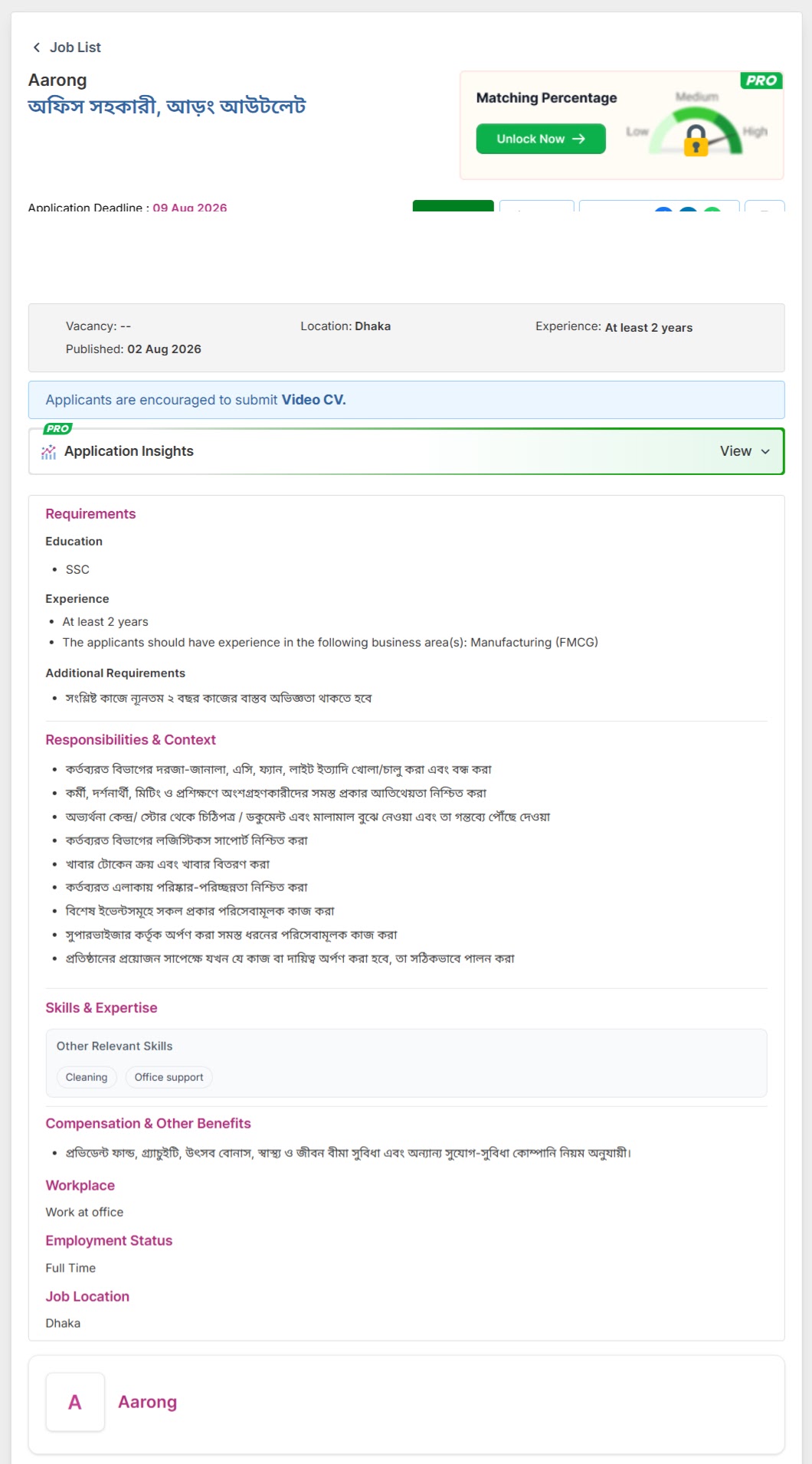Viewport: 812px width, 1464px height.
Task: Go back via the Job List arrow
Action: (x=36, y=47)
